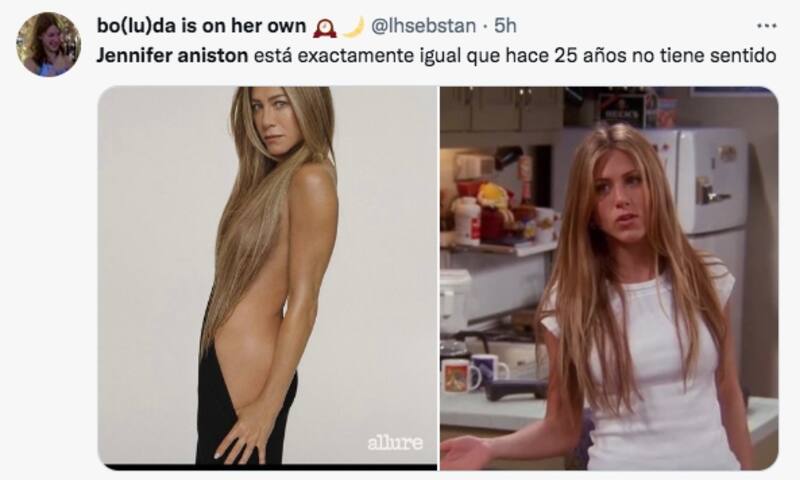Click the crescent moon emoji beside the name
Screen dimensions: 800x480
353,27
